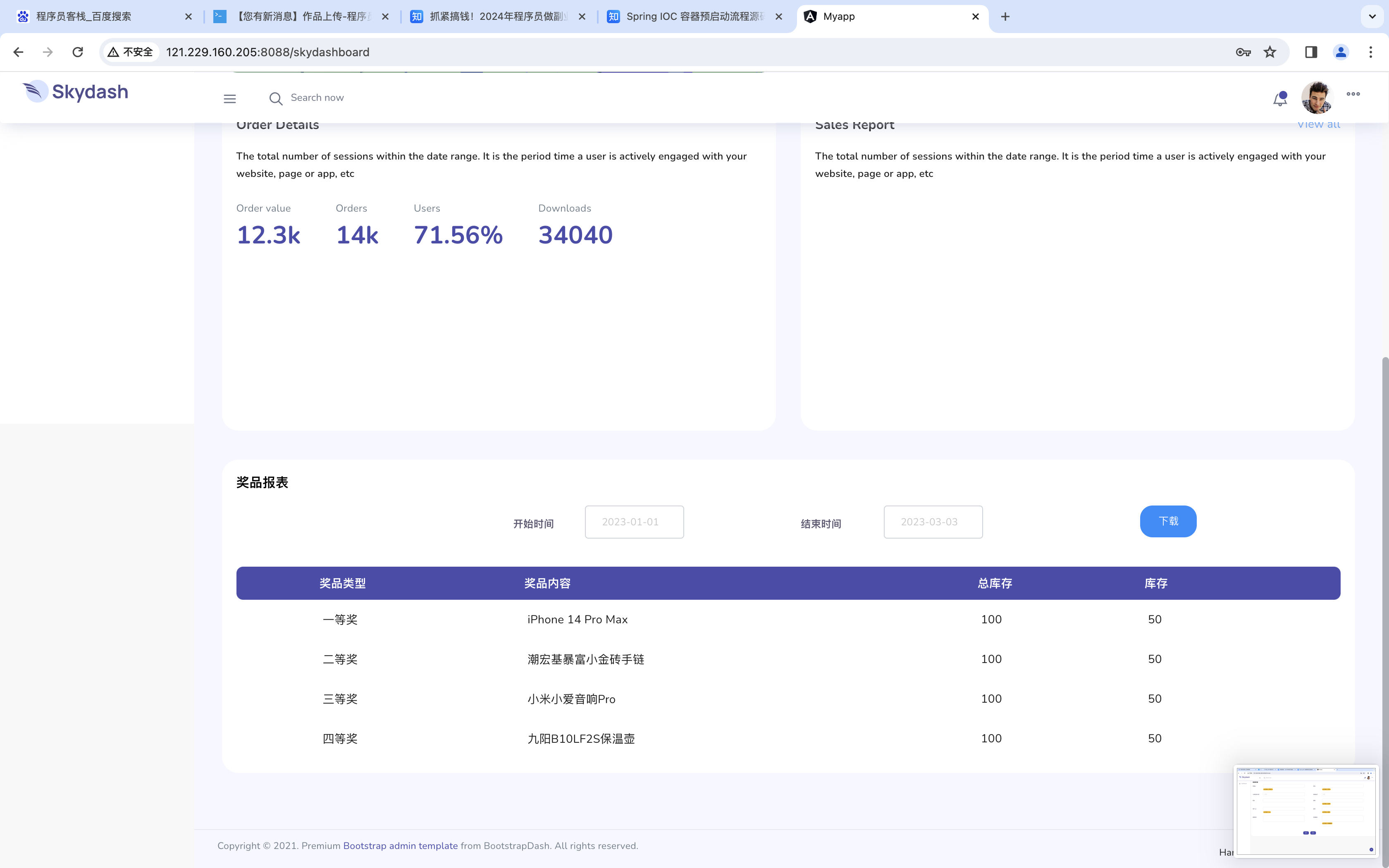Open Chrome three-dot menu
Image resolution: width=1389 pixels, height=868 pixels.
coord(1371,52)
